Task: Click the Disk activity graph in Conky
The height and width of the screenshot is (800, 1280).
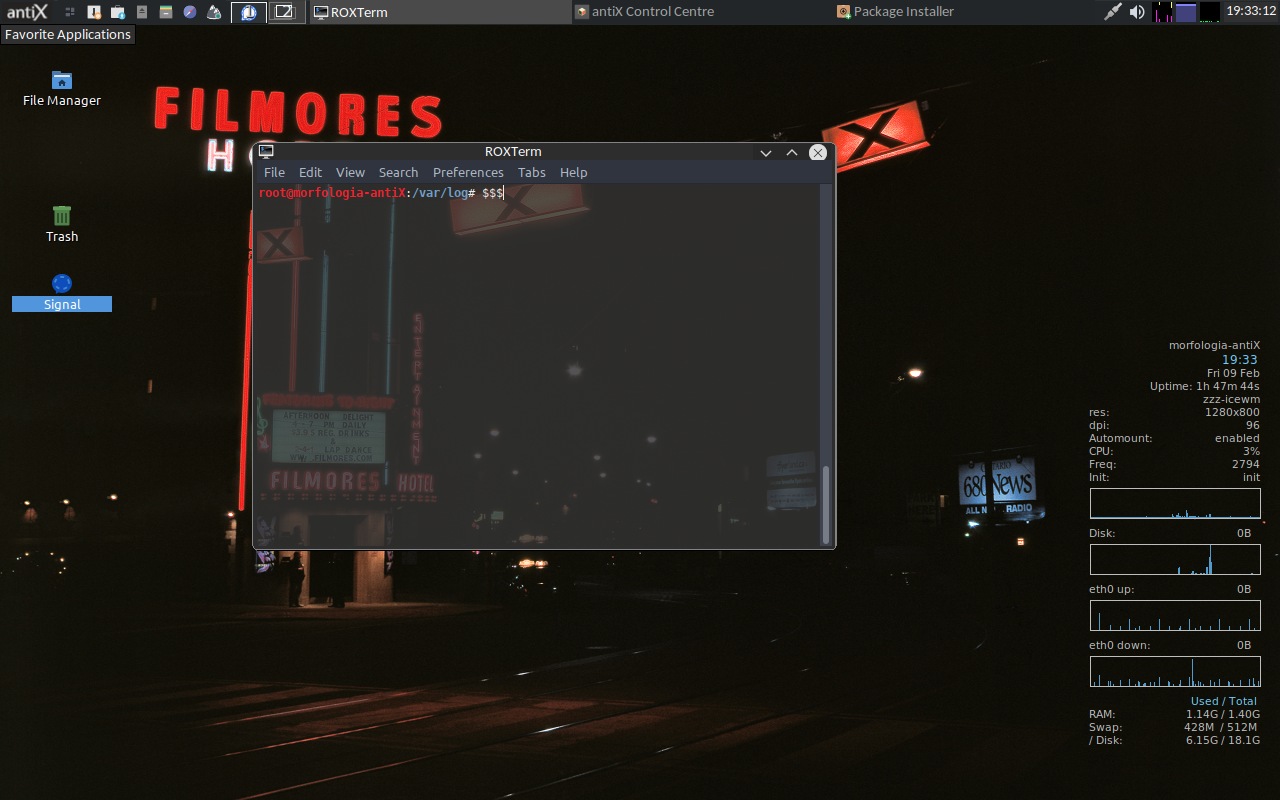Action: tap(1175, 560)
